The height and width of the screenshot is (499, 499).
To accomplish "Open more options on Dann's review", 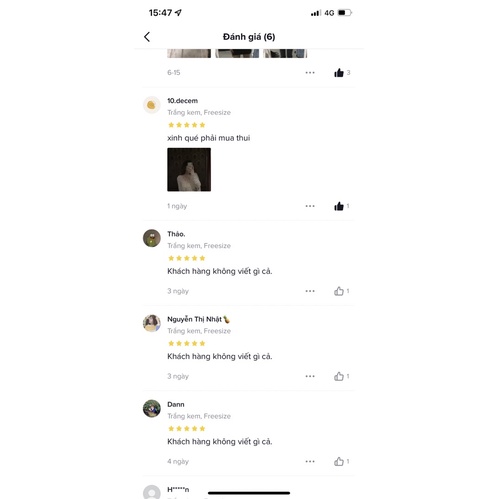I will pyautogui.click(x=310, y=462).
